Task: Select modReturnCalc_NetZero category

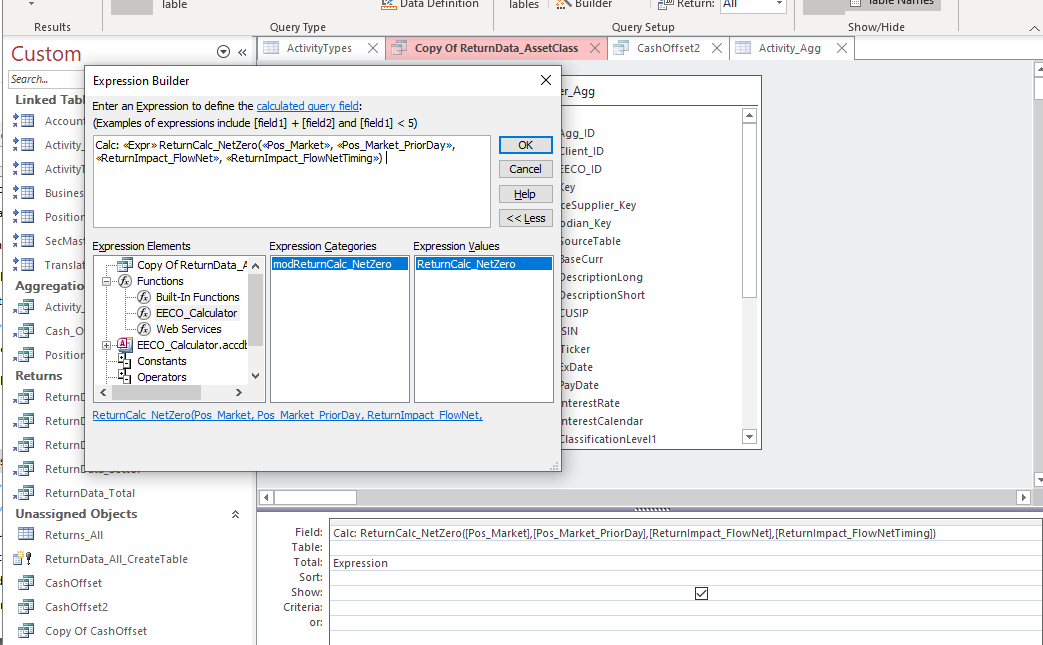Action: (x=339, y=264)
